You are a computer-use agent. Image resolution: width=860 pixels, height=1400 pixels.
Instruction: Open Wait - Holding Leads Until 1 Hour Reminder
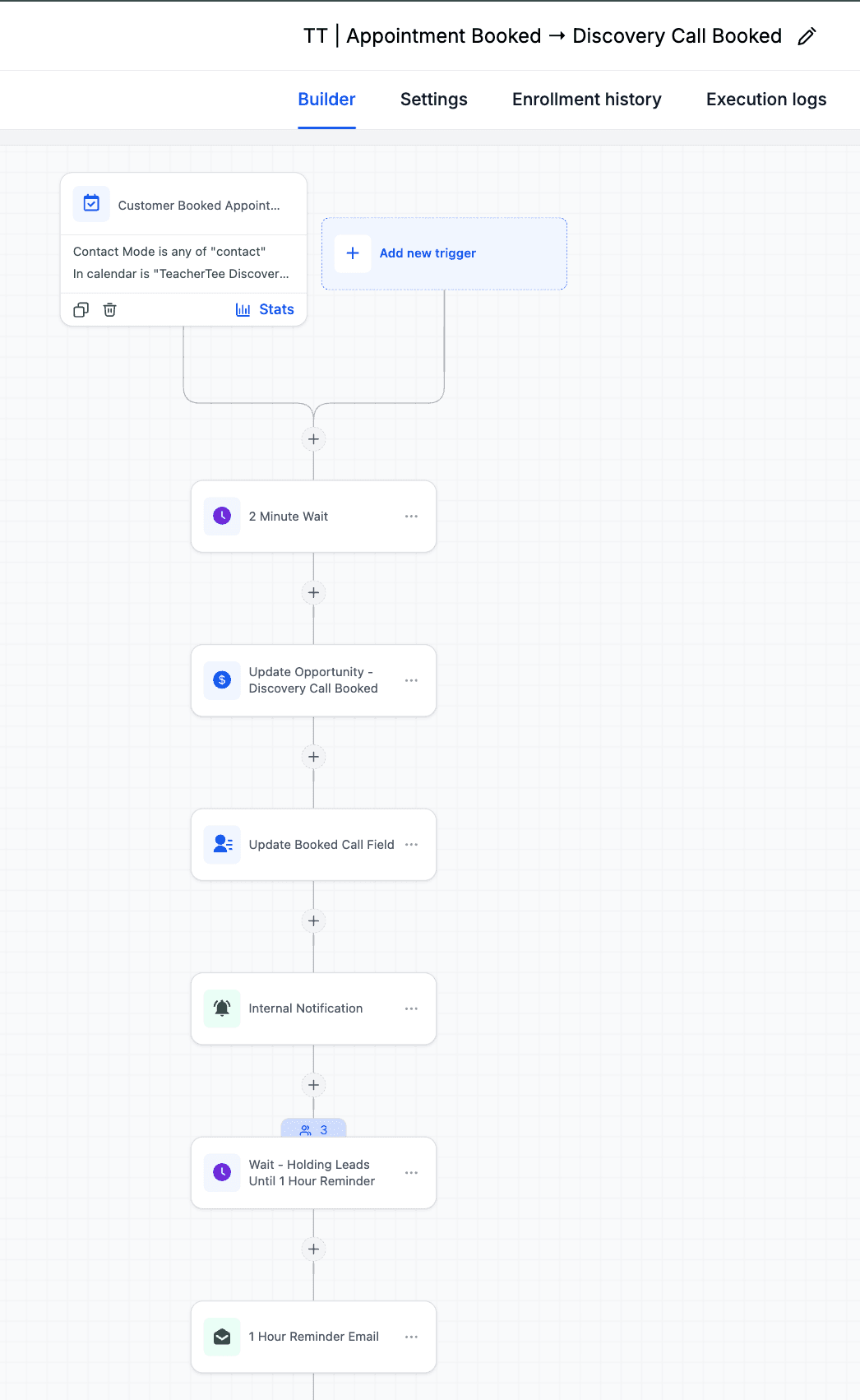(x=313, y=1173)
